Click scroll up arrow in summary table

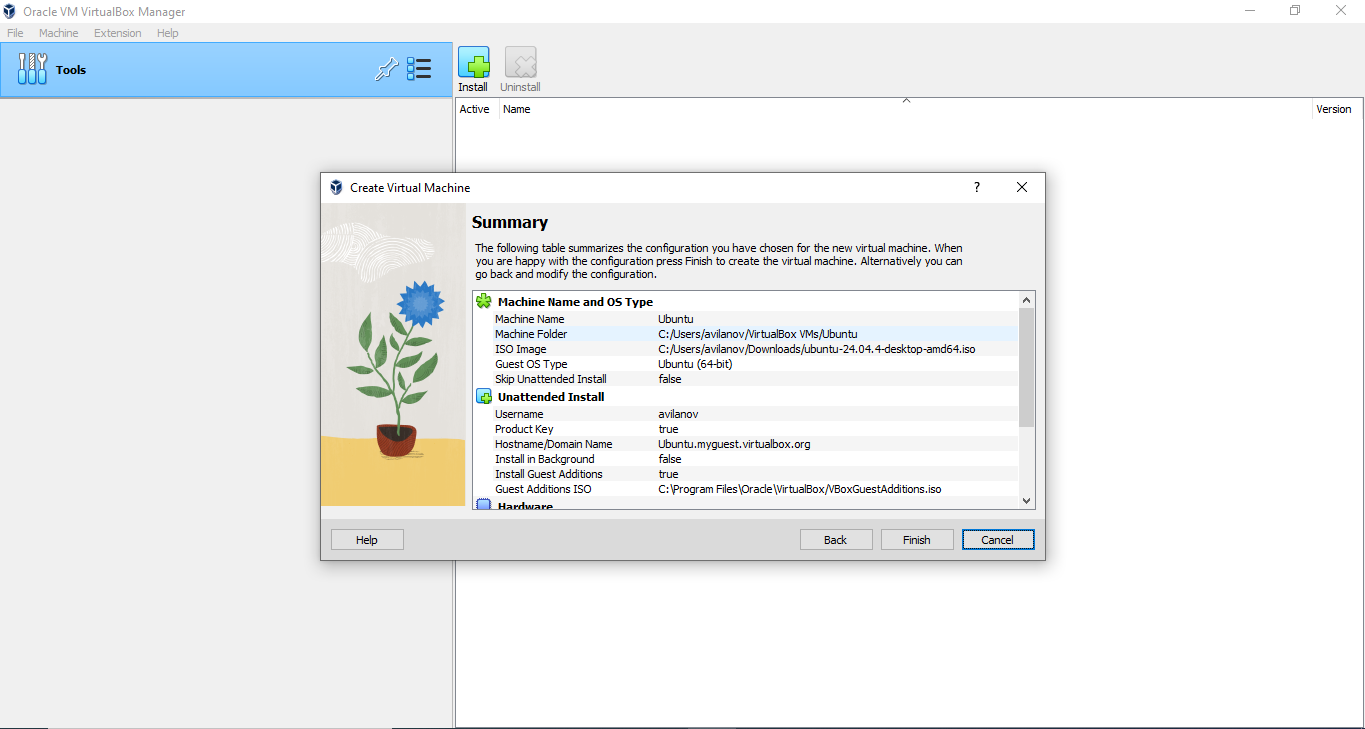1026,299
